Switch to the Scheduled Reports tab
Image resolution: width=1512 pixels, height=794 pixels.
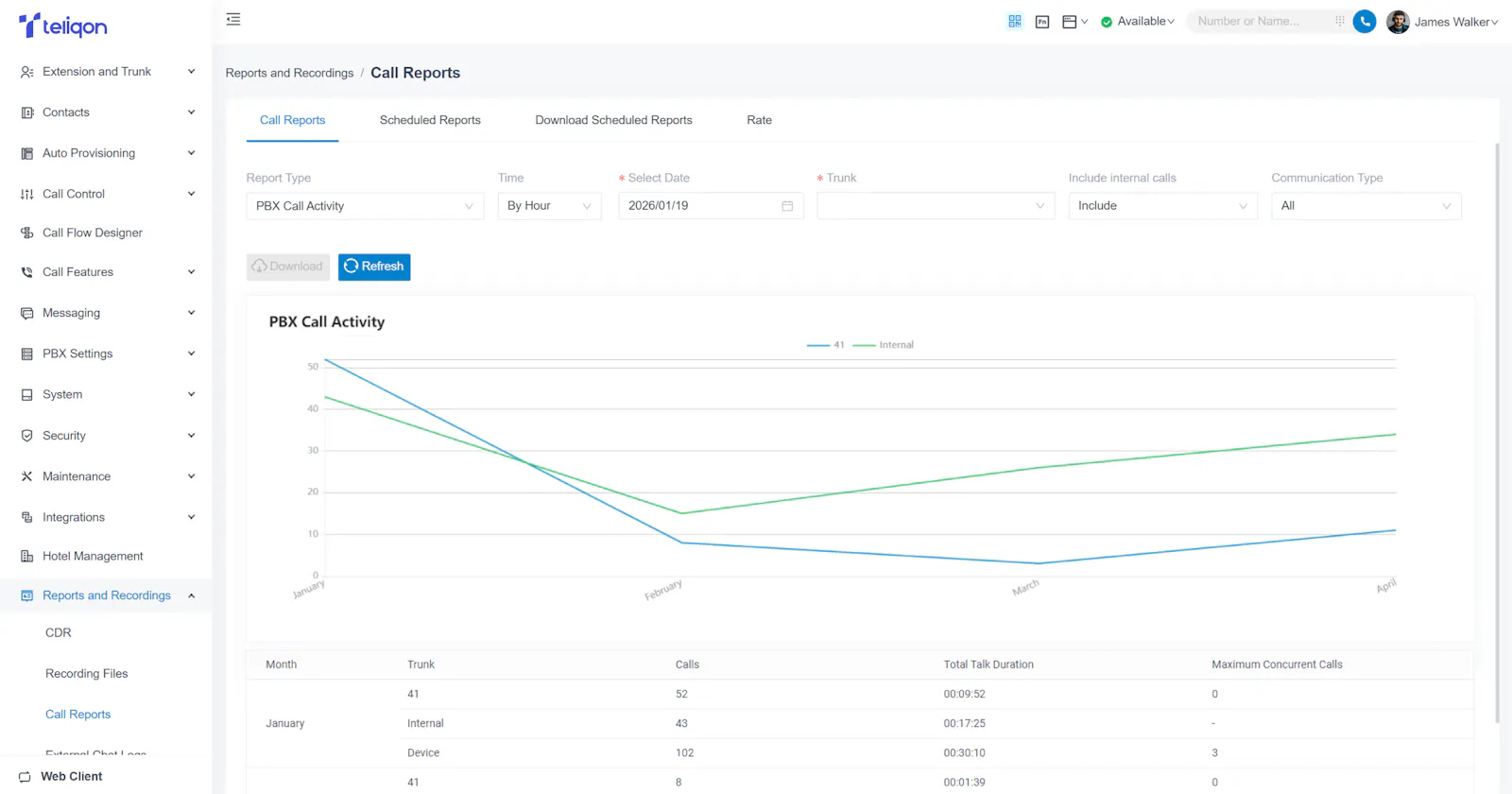[430, 120]
